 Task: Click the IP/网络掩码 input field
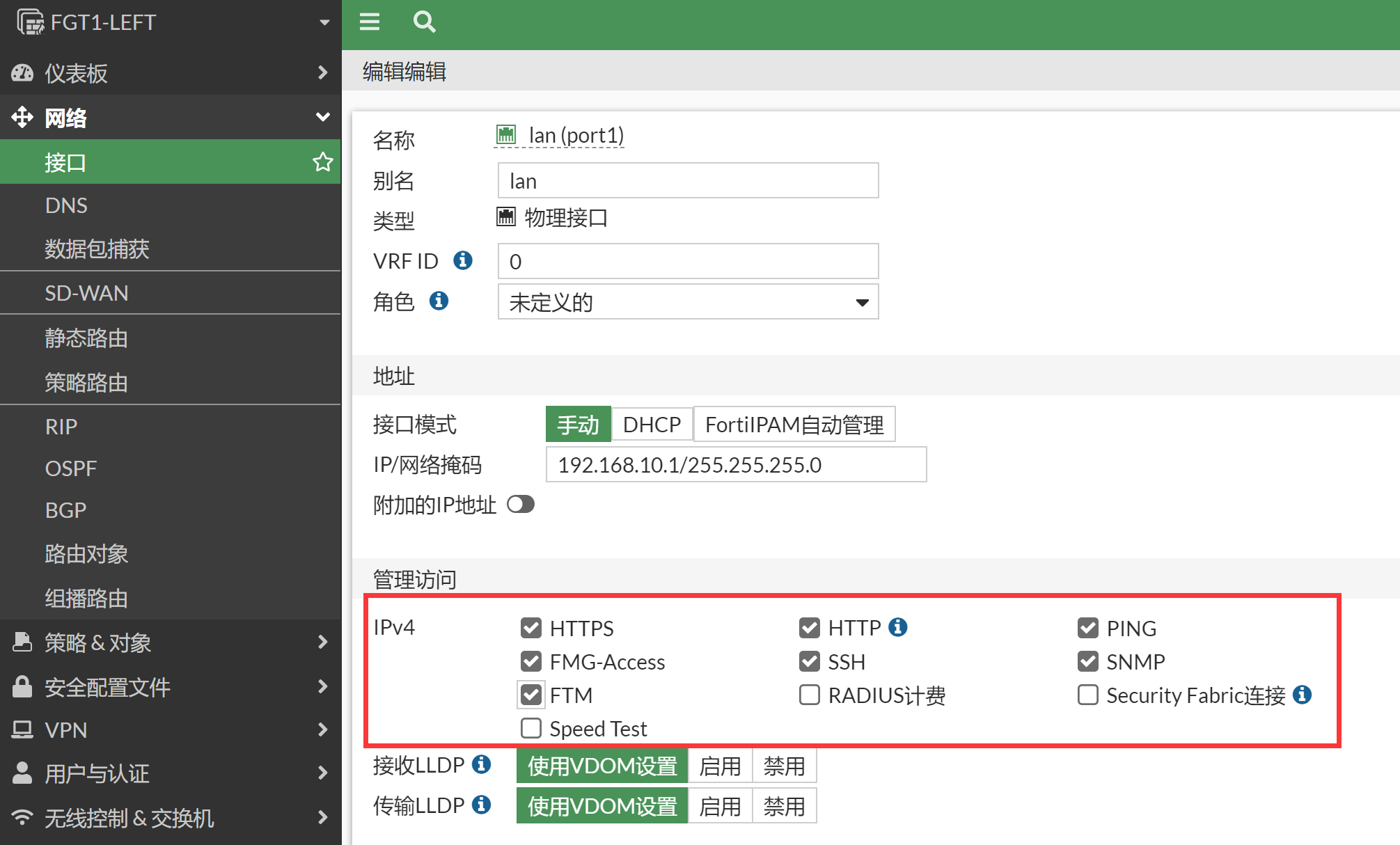point(736,465)
